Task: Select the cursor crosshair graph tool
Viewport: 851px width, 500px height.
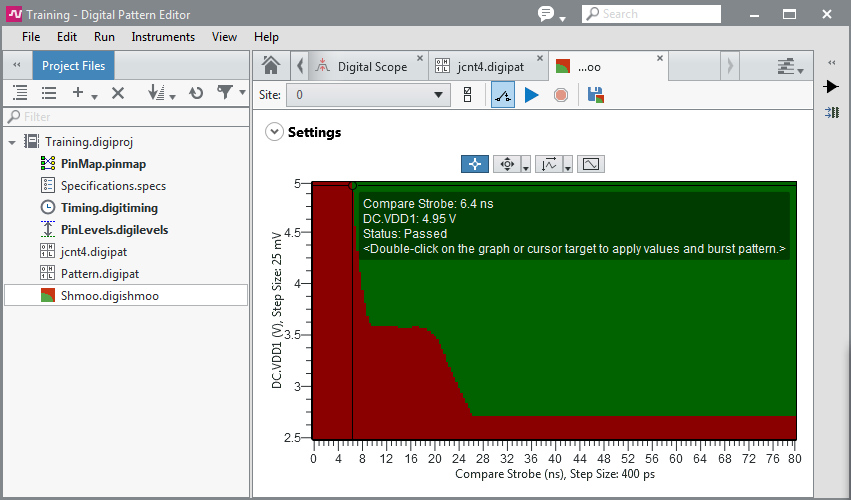Action: pyautogui.click(x=474, y=164)
